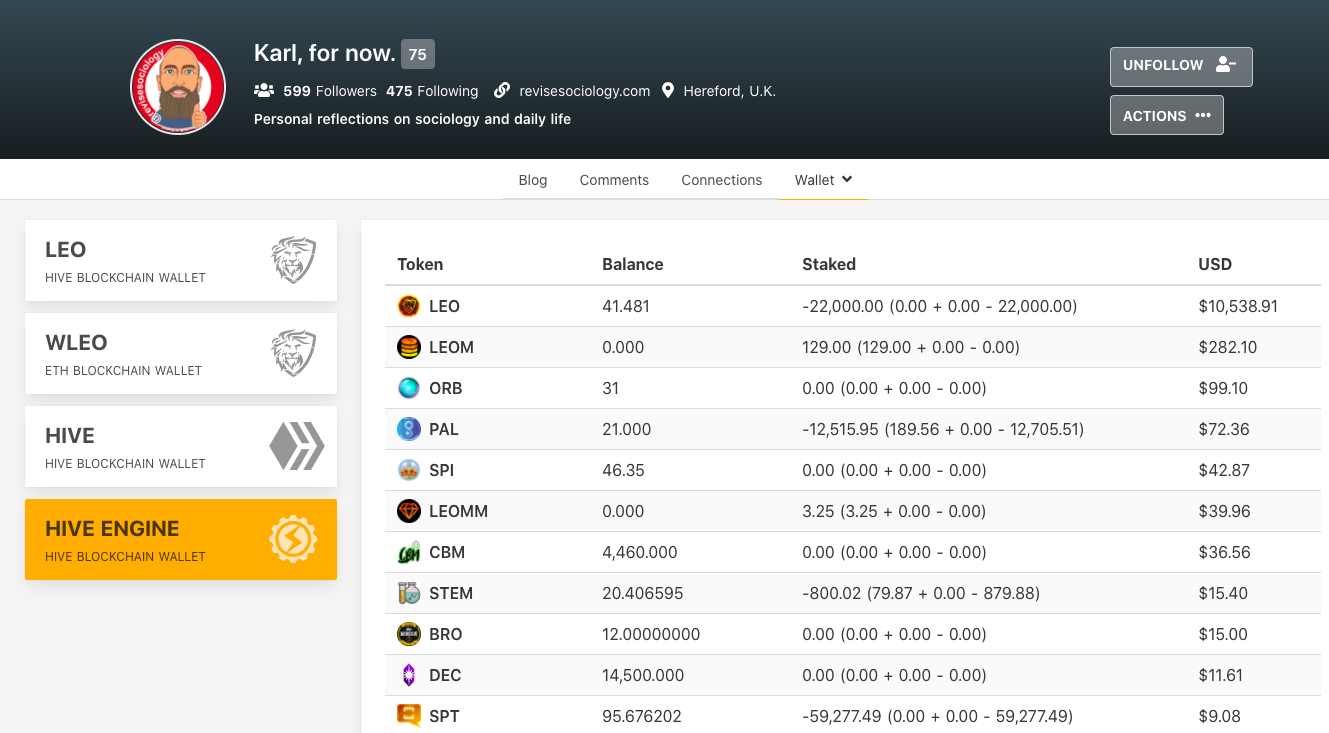Screen dimensions: 1329x733
Task: Click the SPI balance 46.35
Action: point(623,470)
